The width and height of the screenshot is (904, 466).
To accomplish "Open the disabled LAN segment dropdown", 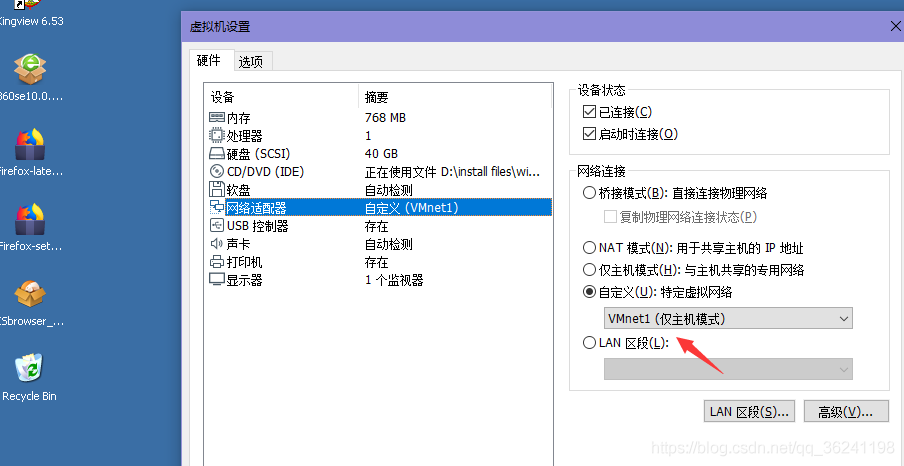I will coord(728,369).
